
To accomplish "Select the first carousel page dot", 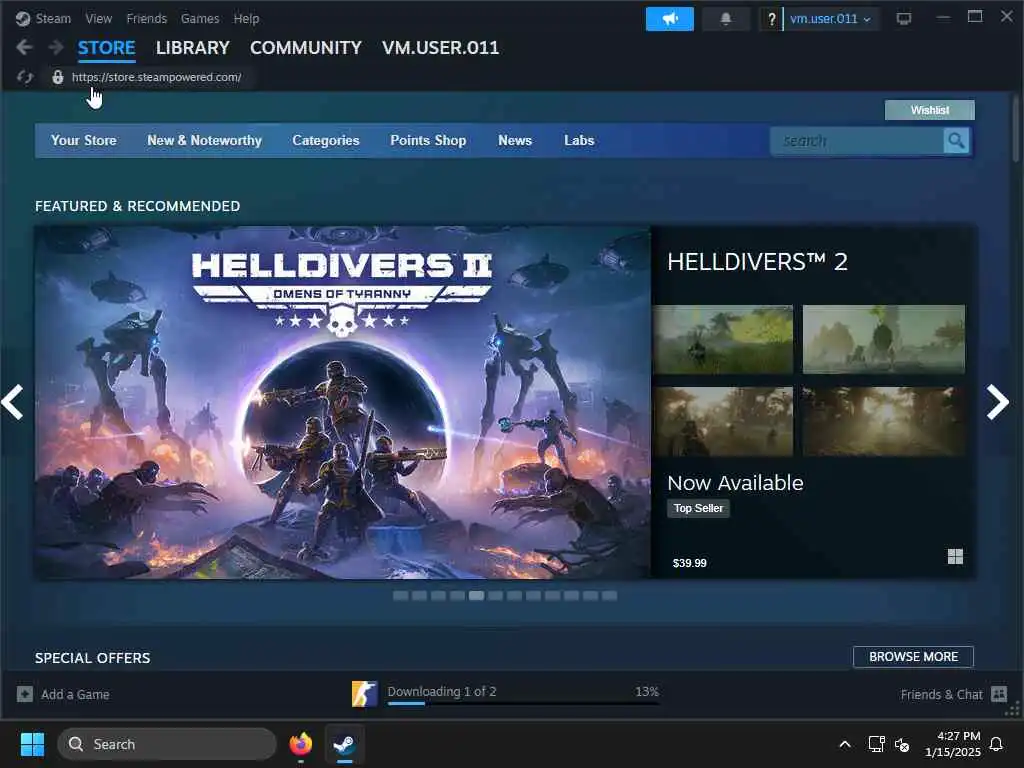I will point(400,596).
